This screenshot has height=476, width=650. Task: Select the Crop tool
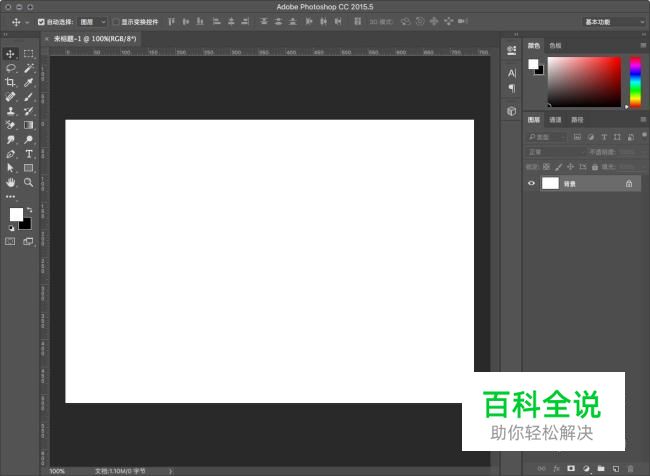pyautogui.click(x=11, y=83)
